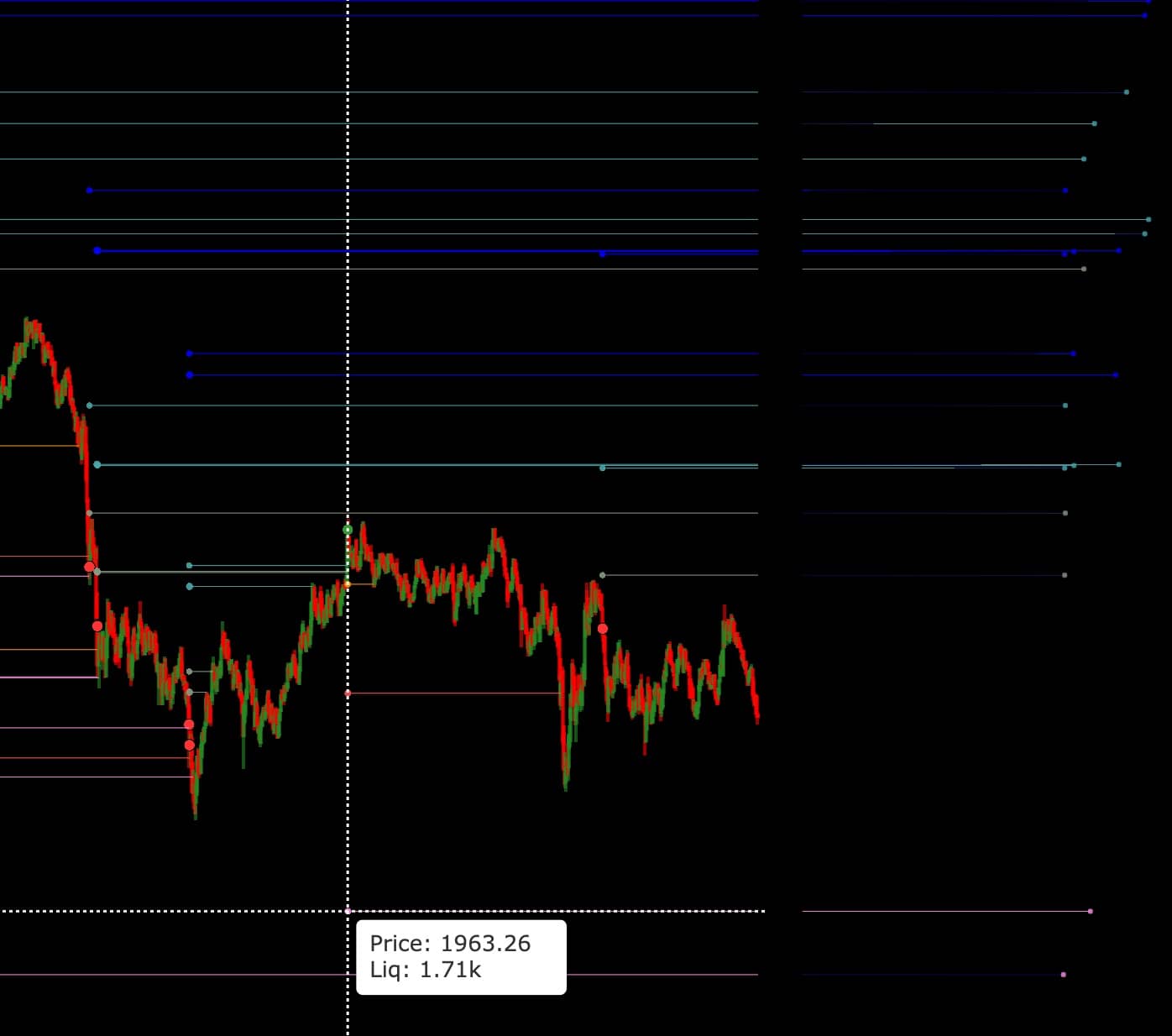Select red dot starting the red line at crosshair
The image size is (1172, 1036).
pos(348,693)
